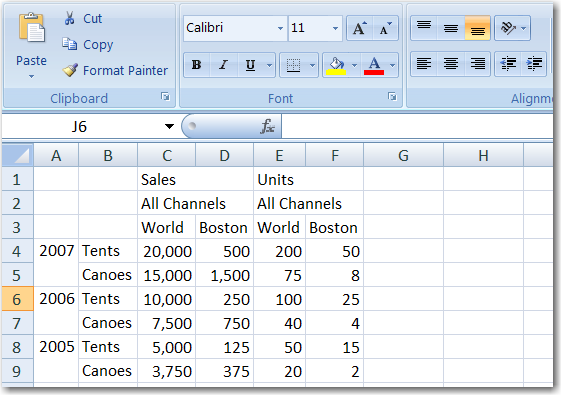Click the Orientation text rotation icon
561x395 pixels.
coord(508,28)
